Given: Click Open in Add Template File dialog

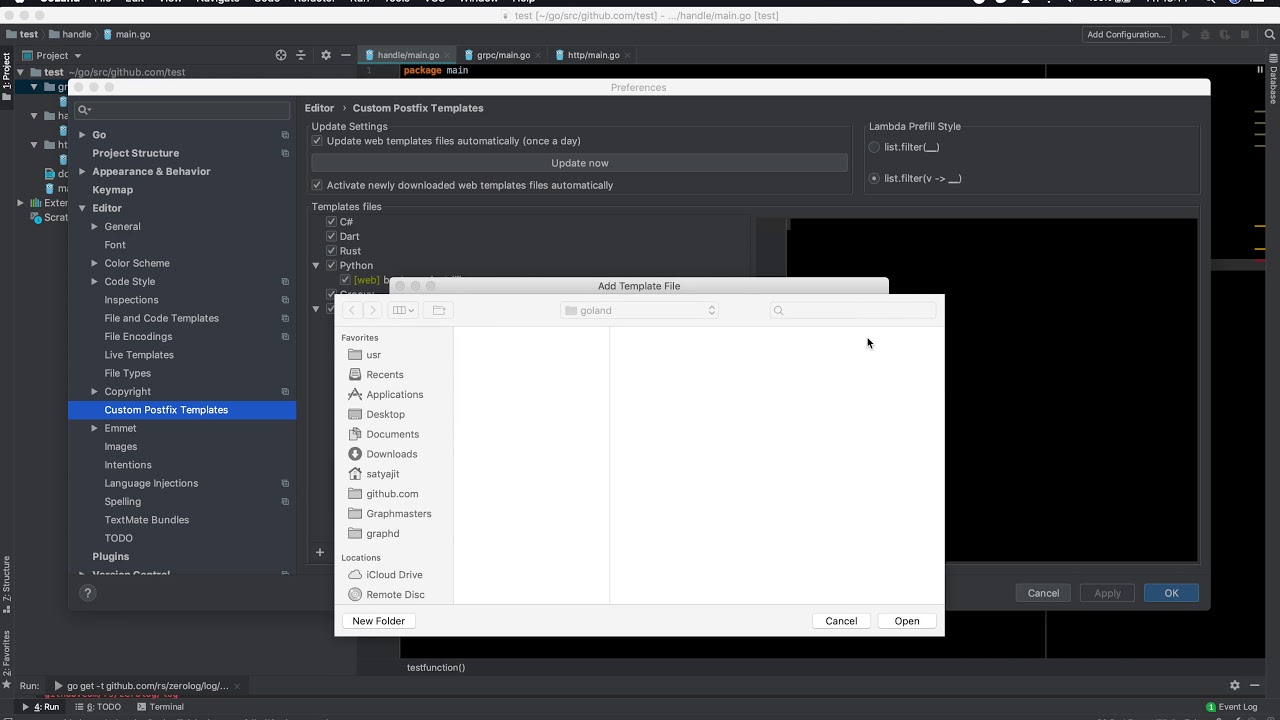Looking at the screenshot, I should click(x=907, y=621).
